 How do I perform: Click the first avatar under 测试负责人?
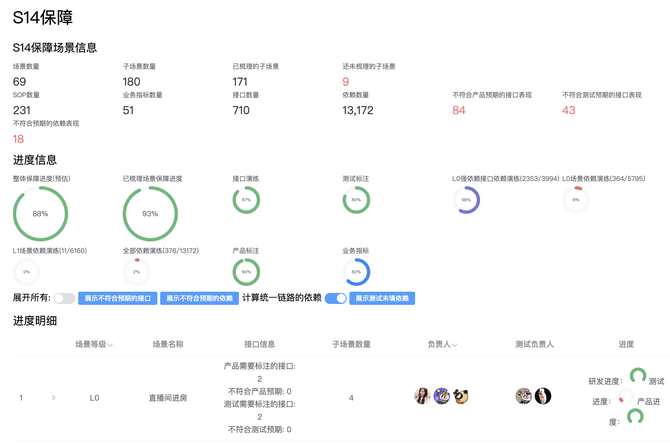[523, 396]
